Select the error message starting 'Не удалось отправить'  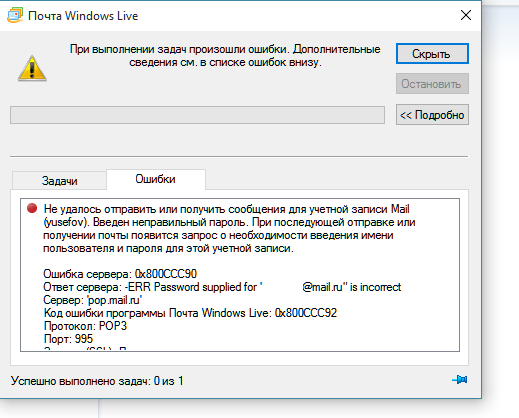click(x=229, y=229)
